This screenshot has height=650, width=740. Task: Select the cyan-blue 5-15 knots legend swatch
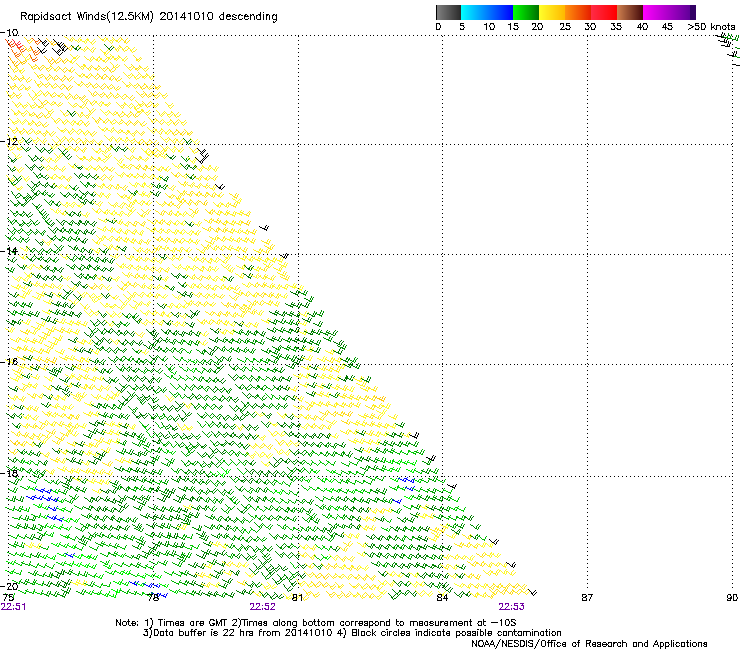[487, 12]
